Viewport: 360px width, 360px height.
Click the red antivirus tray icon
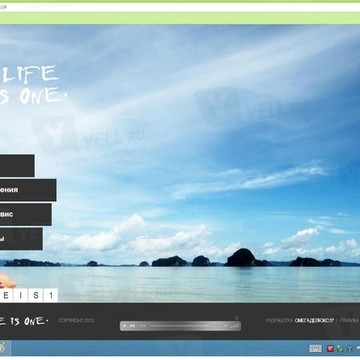[x=330, y=349]
